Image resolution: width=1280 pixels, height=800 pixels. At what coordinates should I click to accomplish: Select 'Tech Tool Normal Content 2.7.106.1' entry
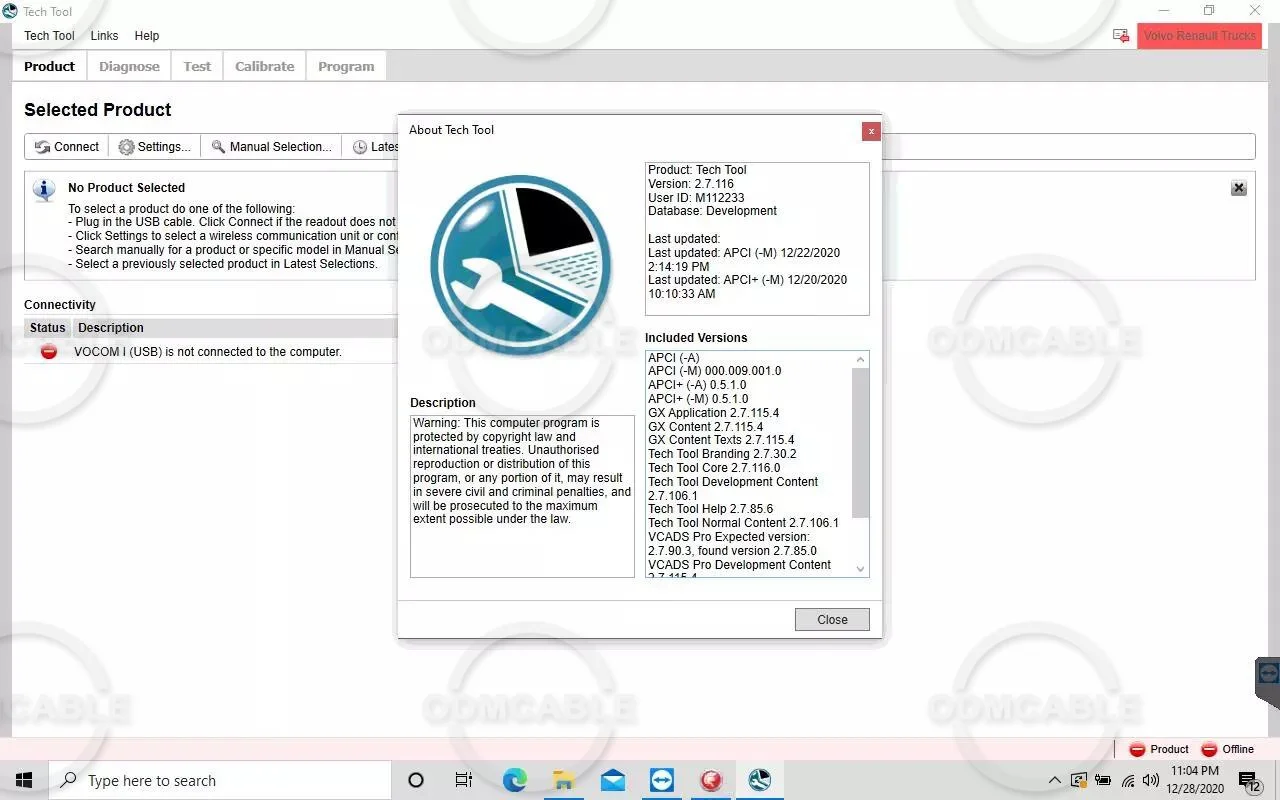pos(743,523)
